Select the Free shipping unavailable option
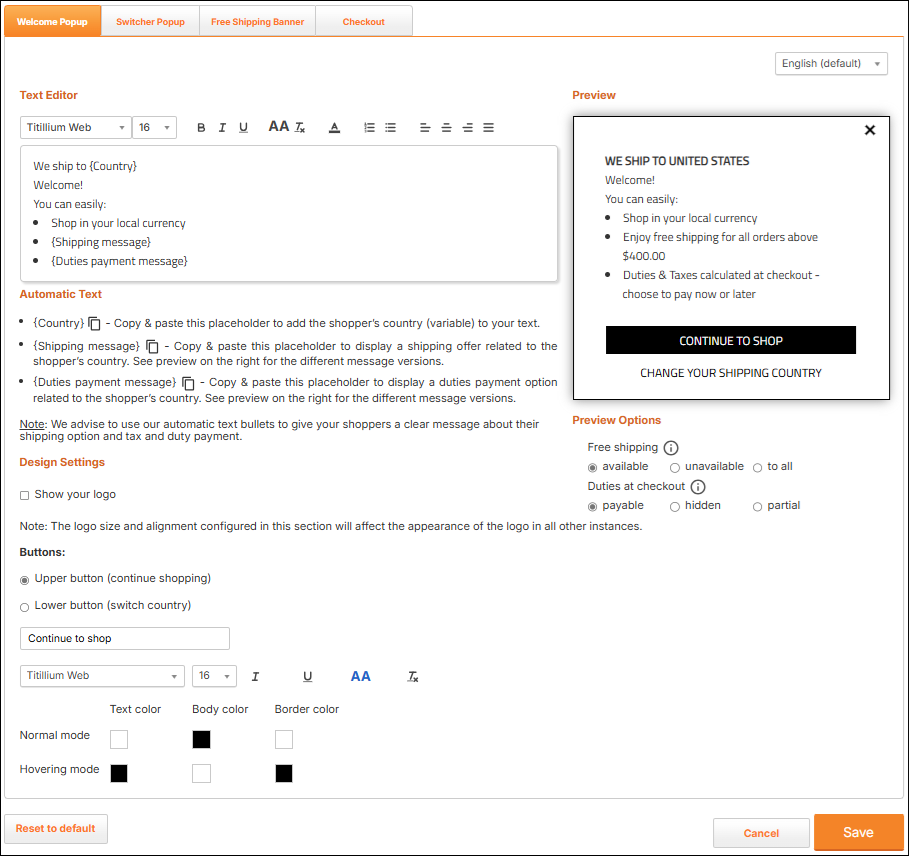909x856 pixels. point(675,467)
